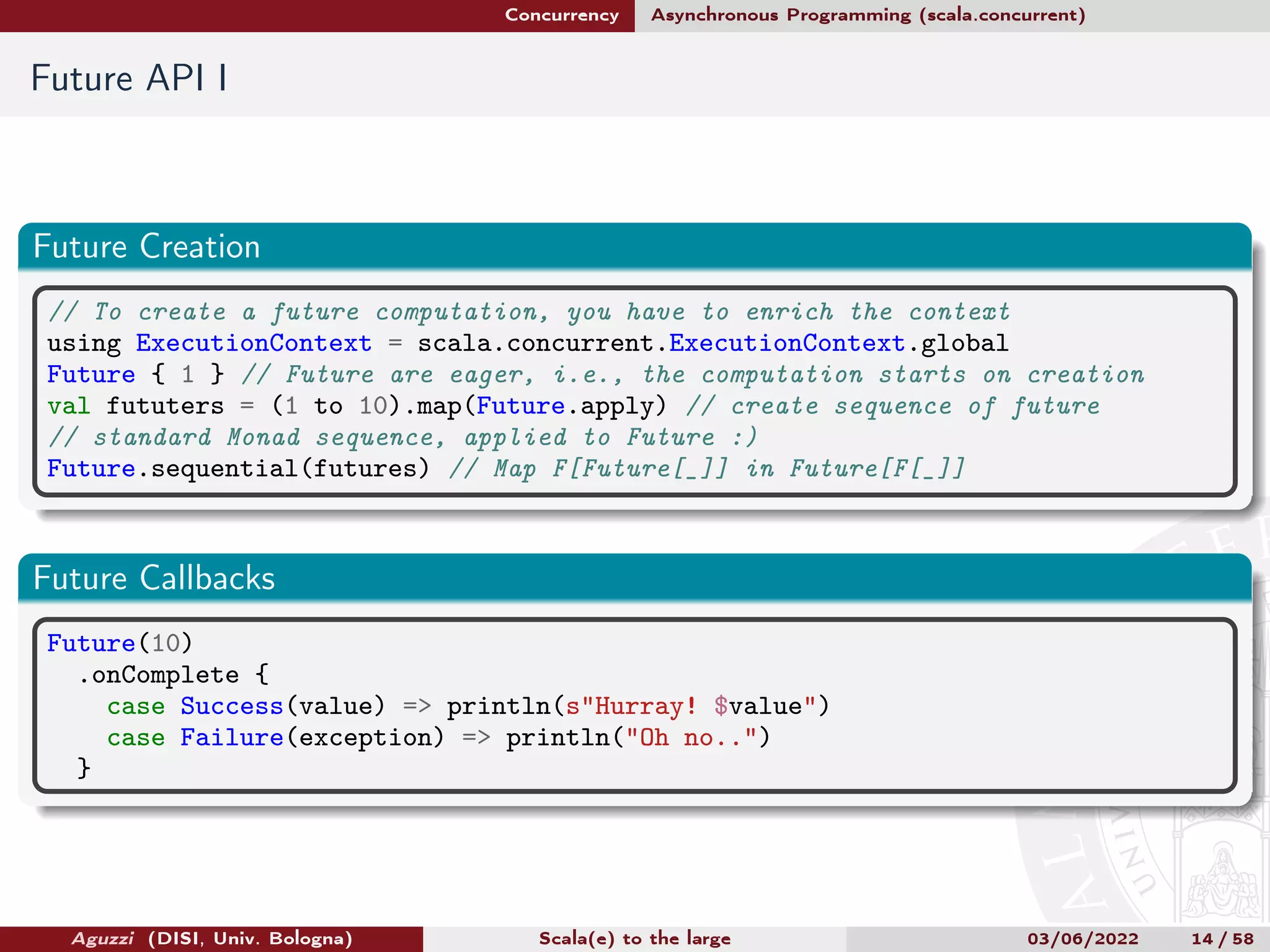Open the Asynchronous Programming (scala.concurrent) subsection link
The height and width of the screenshot is (952, 1270).
[868, 15]
